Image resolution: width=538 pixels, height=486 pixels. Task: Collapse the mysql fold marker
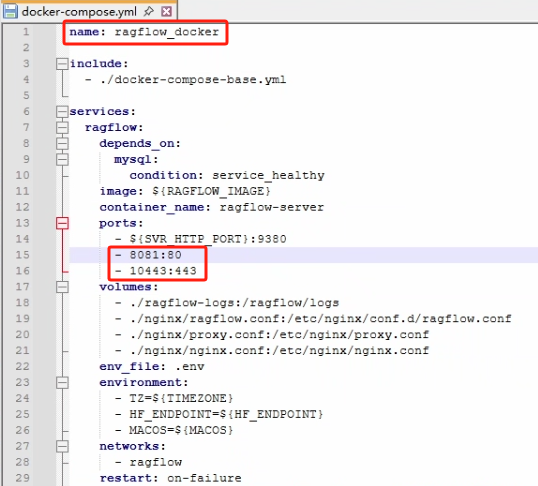pyautogui.click(x=62, y=160)
